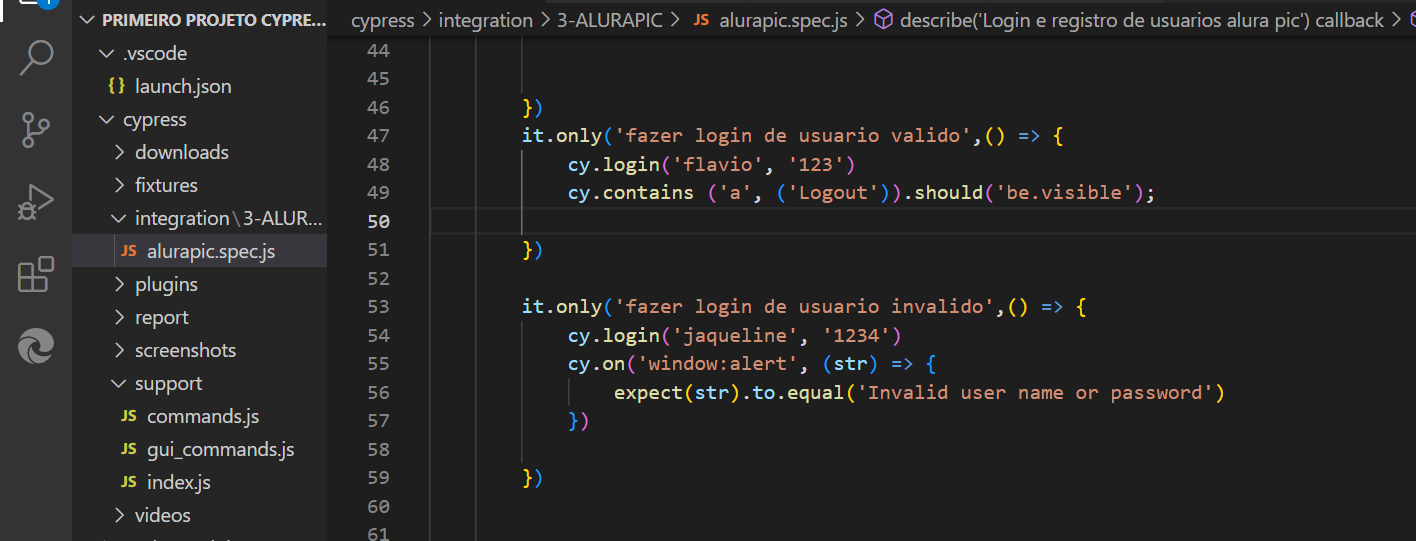Expand the videos folder

pyautogui.click(x=120, y=515)
